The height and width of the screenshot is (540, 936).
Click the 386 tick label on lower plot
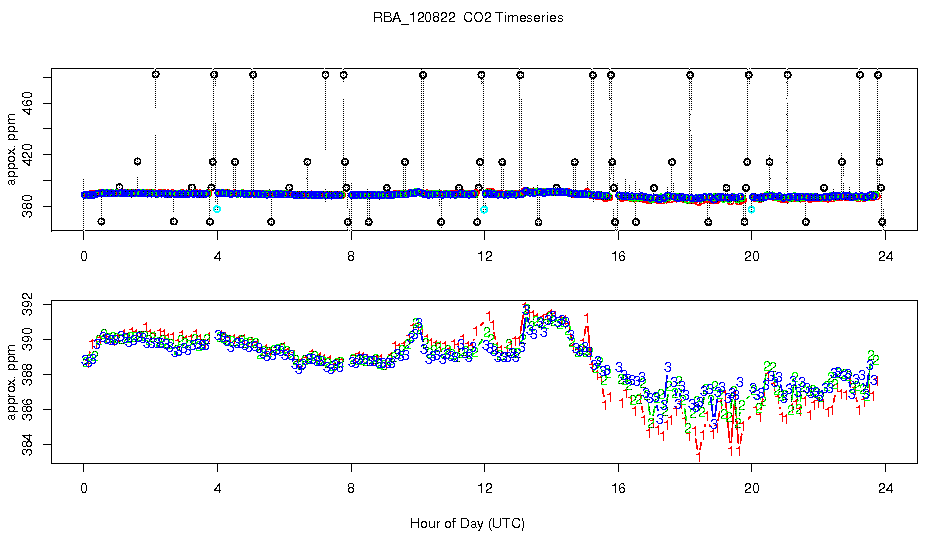[27, 409]
